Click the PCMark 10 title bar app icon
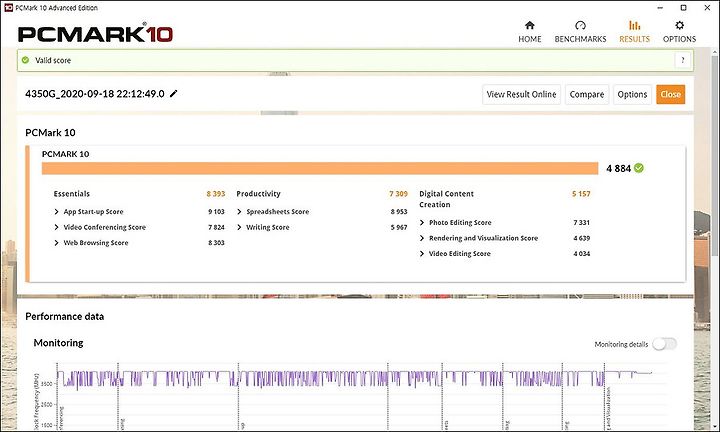The width and height of the screenshot is (720, 432). pyautogui.click(x=8, y=7)
